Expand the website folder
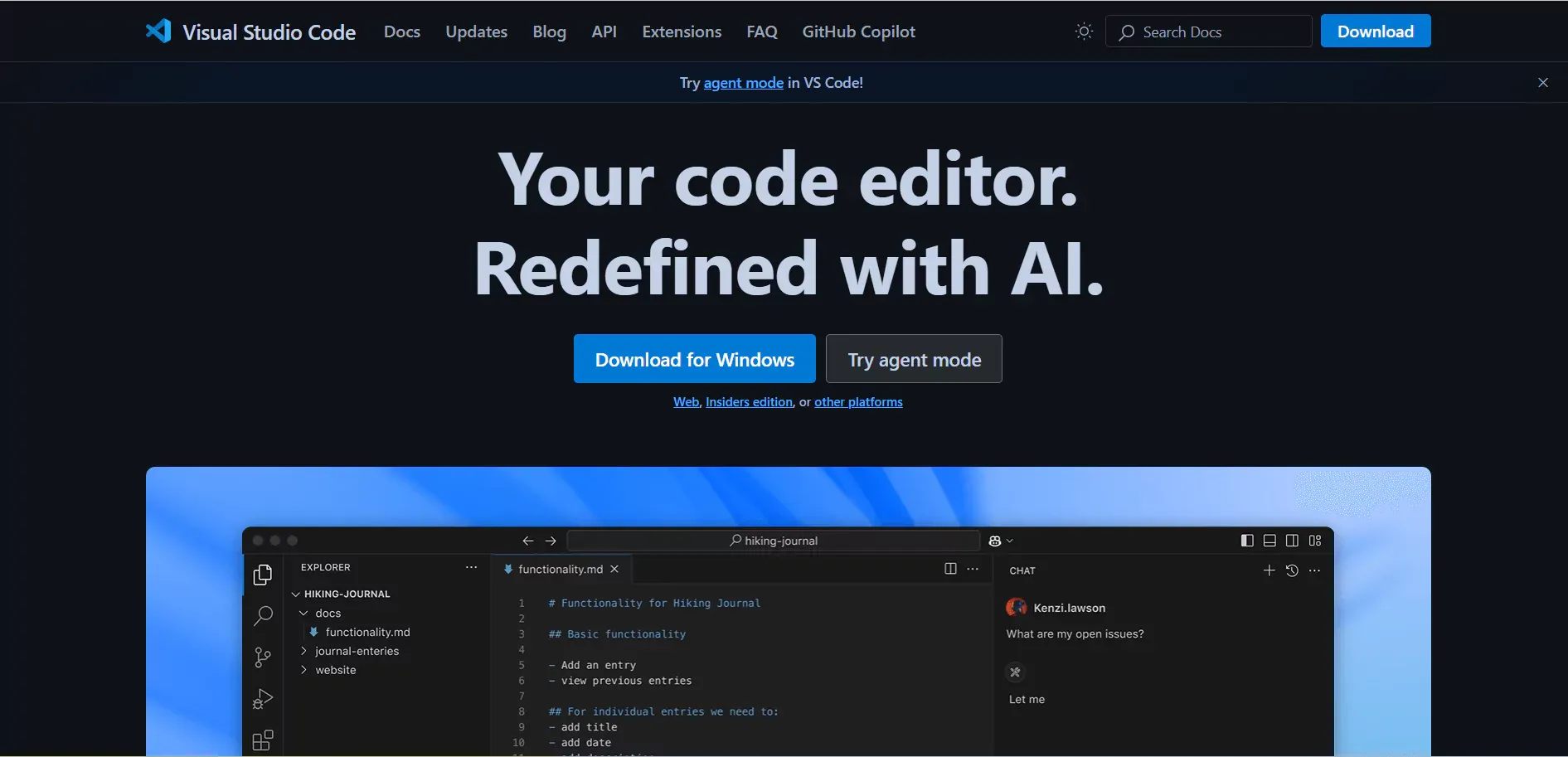This screenshot has height=757, width=1568. [303, 670]
